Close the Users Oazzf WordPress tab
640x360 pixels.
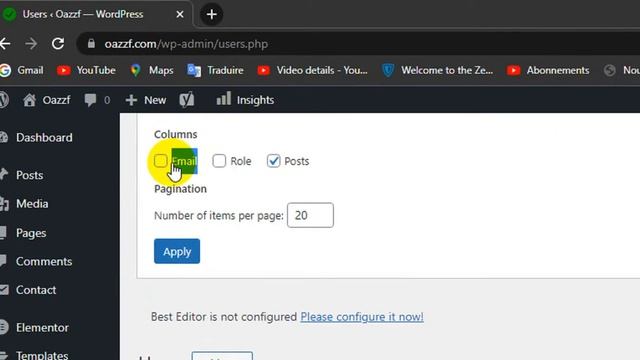[x=180, y=14]
